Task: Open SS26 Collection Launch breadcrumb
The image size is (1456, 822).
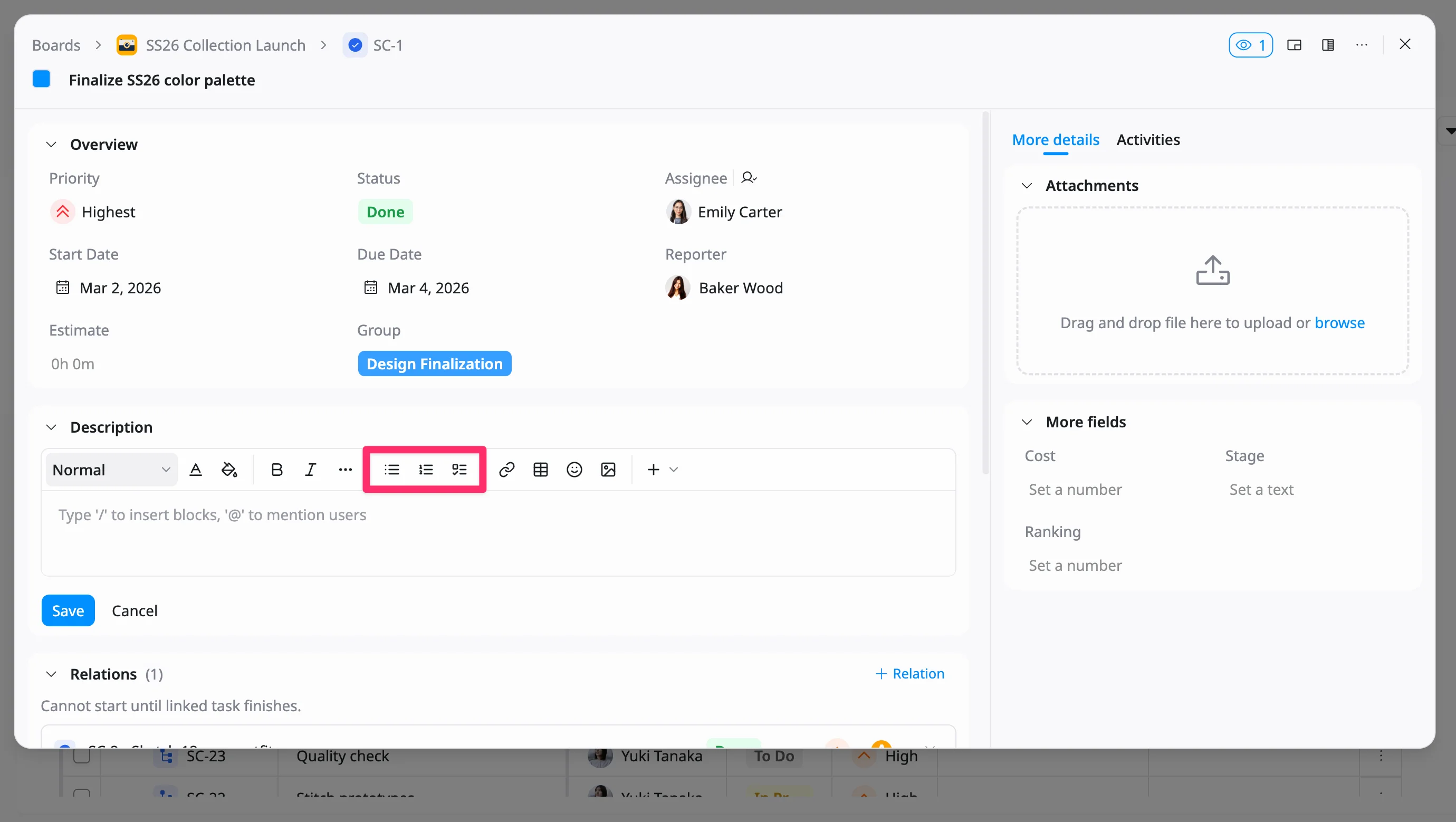Action: [x=226, y=45]
